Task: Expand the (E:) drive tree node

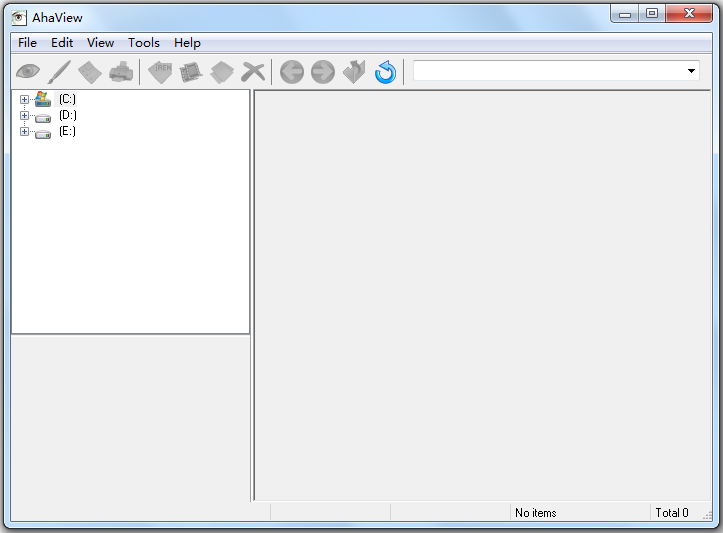Action: pos(24,131)
